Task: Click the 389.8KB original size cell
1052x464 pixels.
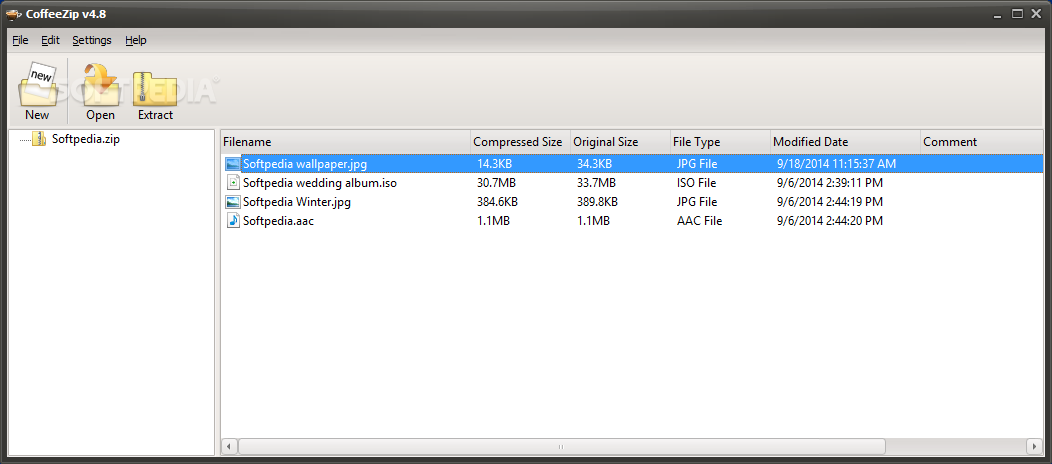Action: 597,202
